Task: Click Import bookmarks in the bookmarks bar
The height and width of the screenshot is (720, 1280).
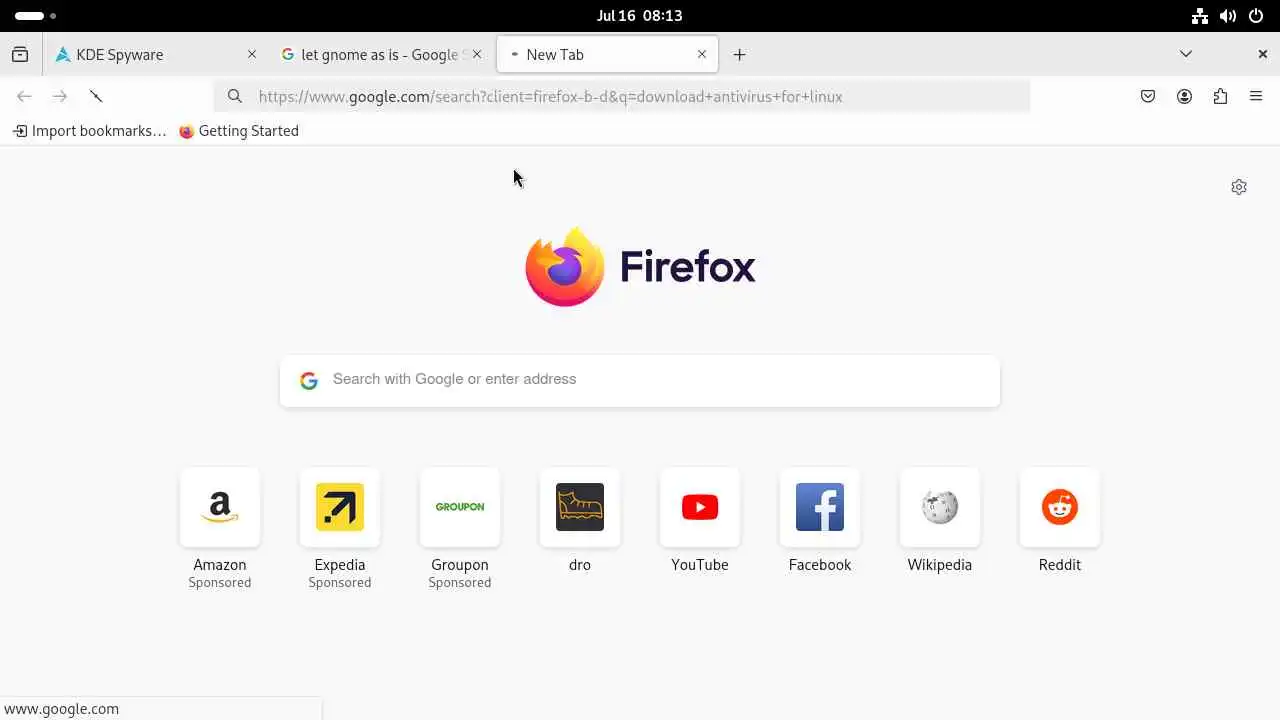Action: 89,131
